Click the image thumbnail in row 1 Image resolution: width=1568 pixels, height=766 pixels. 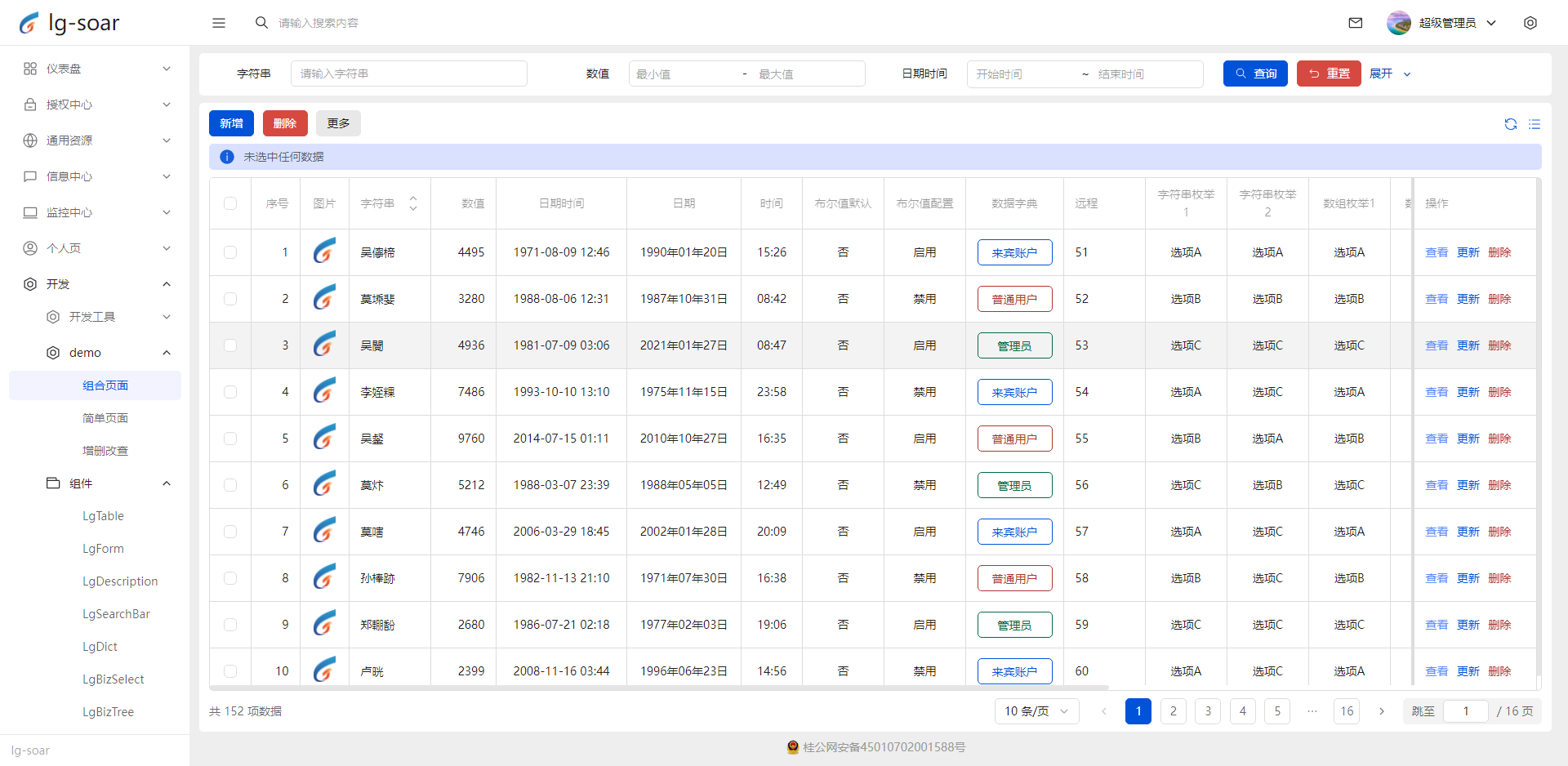324,252
